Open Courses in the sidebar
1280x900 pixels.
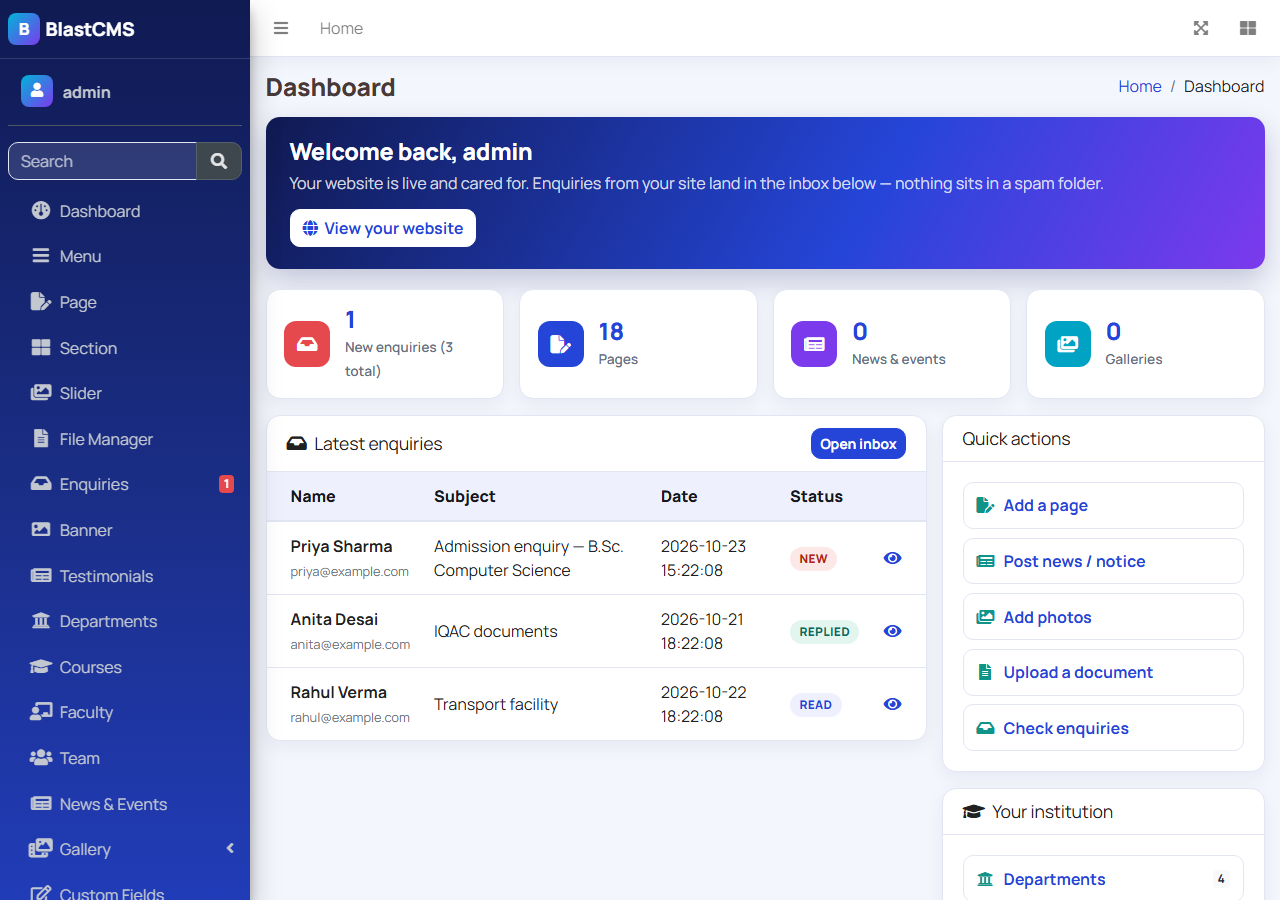point(125,667)
